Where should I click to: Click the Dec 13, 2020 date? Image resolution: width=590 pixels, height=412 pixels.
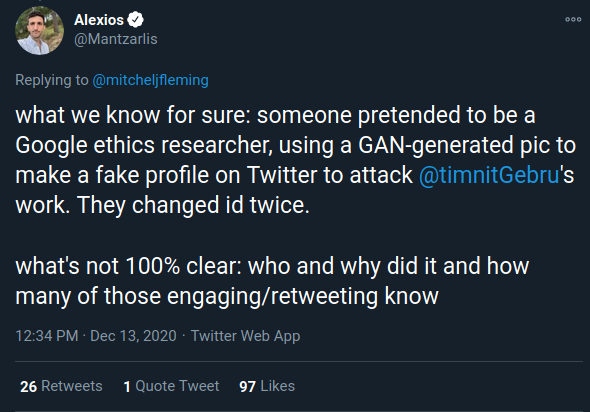[133, 336]
